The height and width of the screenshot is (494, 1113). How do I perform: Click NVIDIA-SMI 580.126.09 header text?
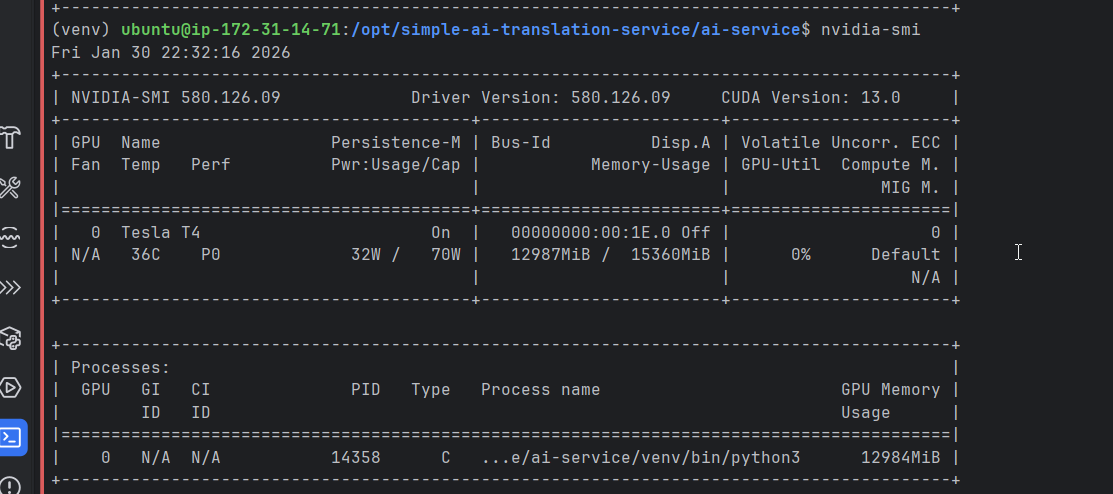coord(176,97)
